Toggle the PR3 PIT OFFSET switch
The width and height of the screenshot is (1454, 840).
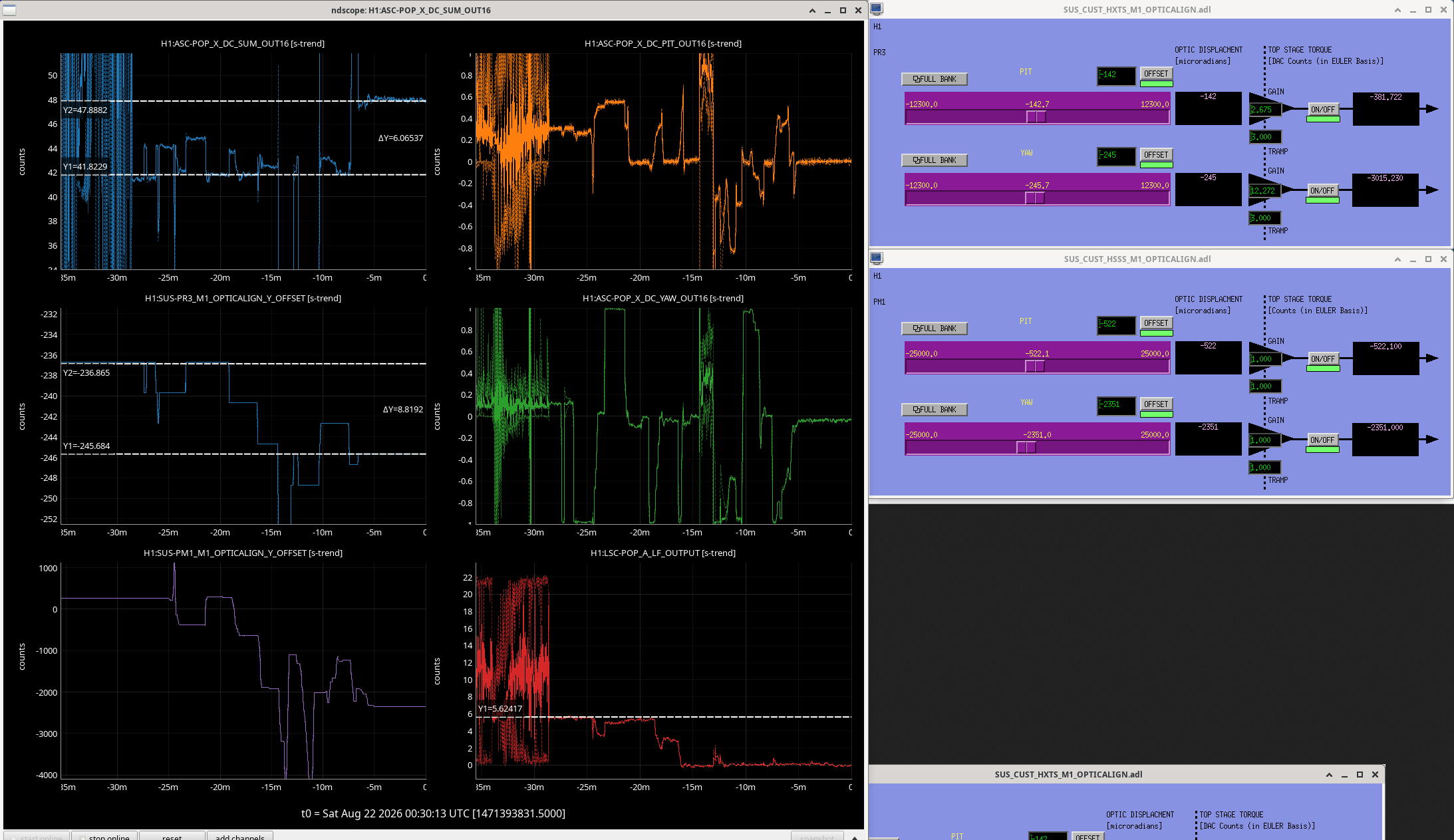pos(1156,74)
